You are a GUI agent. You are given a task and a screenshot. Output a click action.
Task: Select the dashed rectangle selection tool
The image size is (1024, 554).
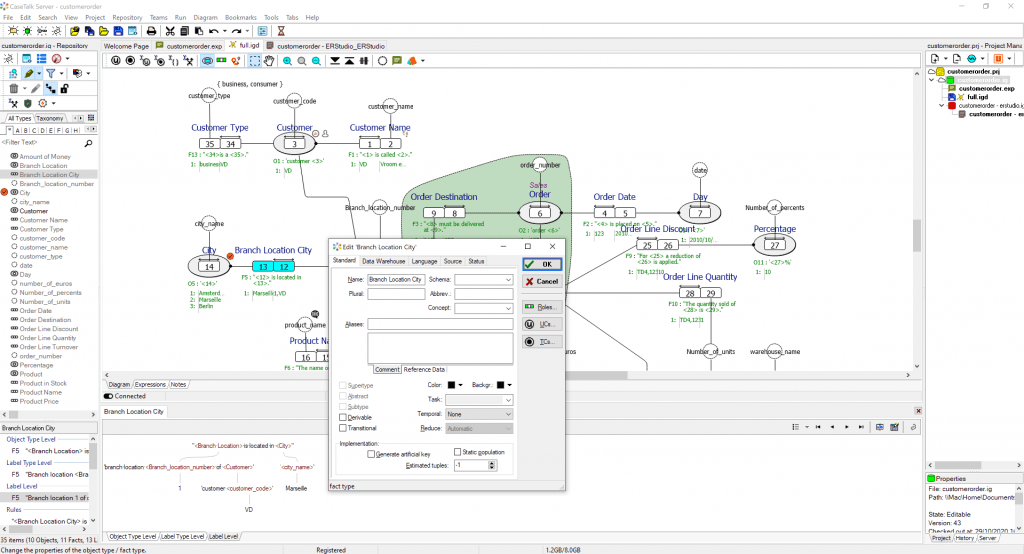click(255, 61)
